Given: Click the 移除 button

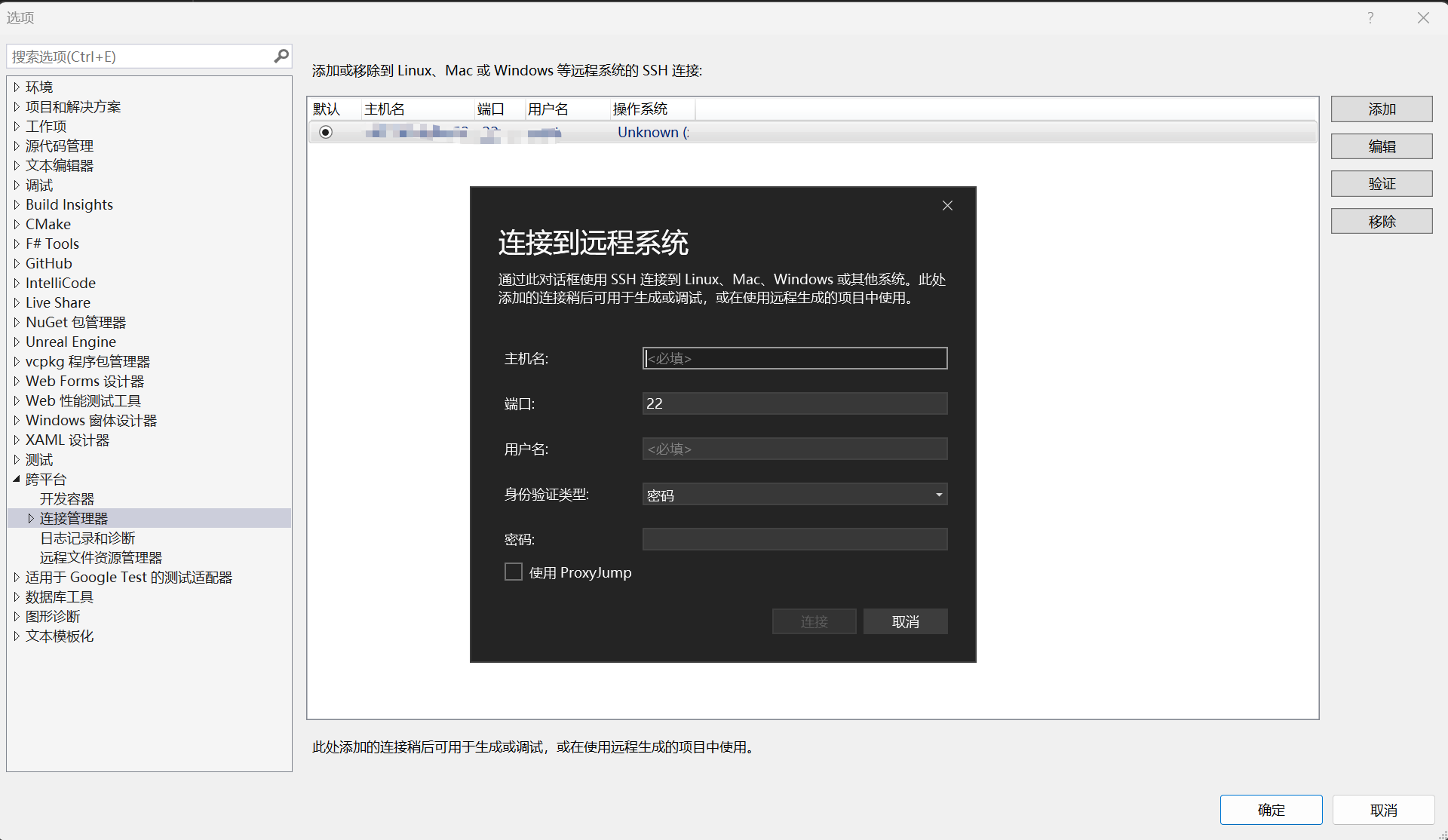Looking at the screenshot, I should pyautogui.click(x=1381, y=222).
